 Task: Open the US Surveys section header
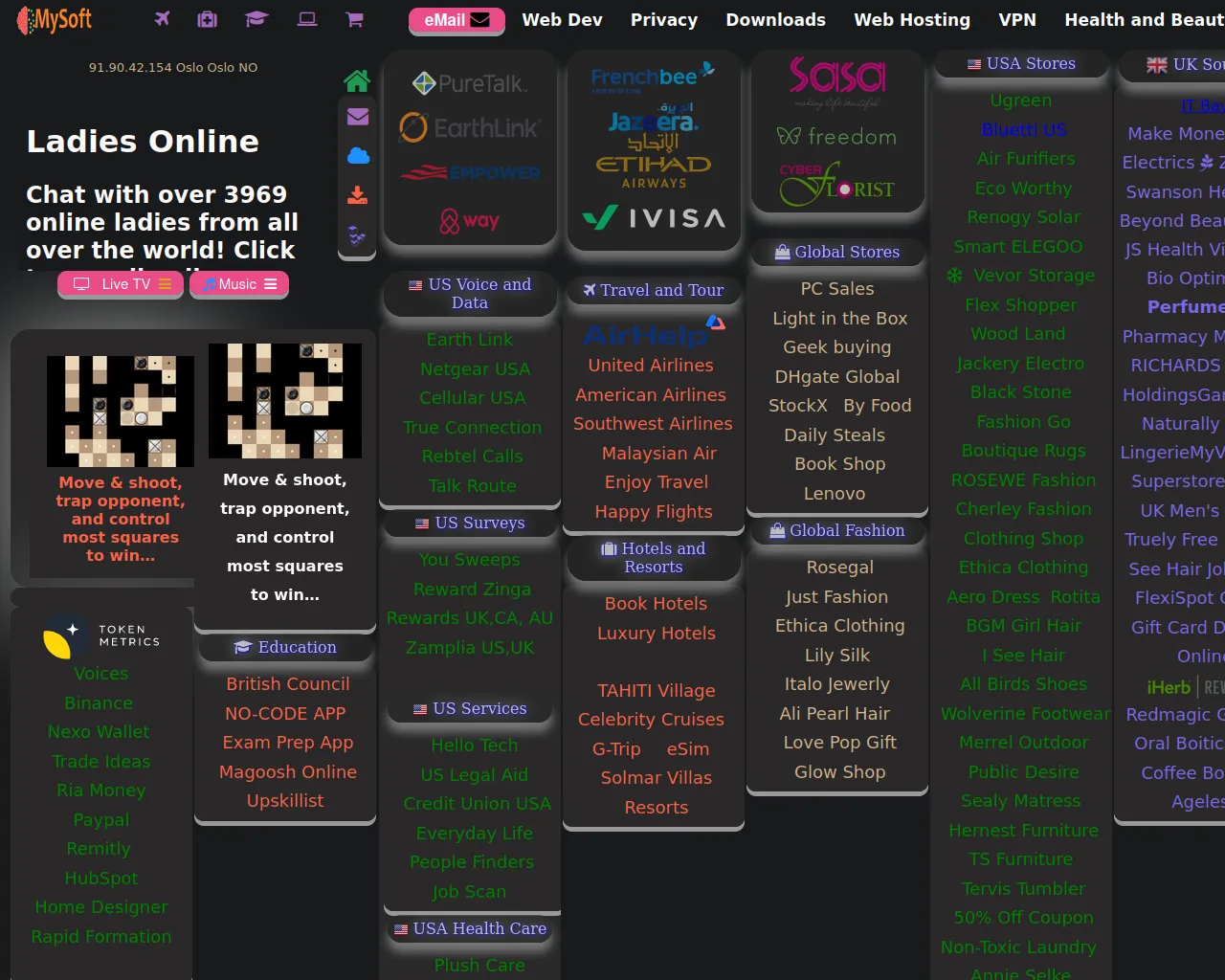pos(470,523)
